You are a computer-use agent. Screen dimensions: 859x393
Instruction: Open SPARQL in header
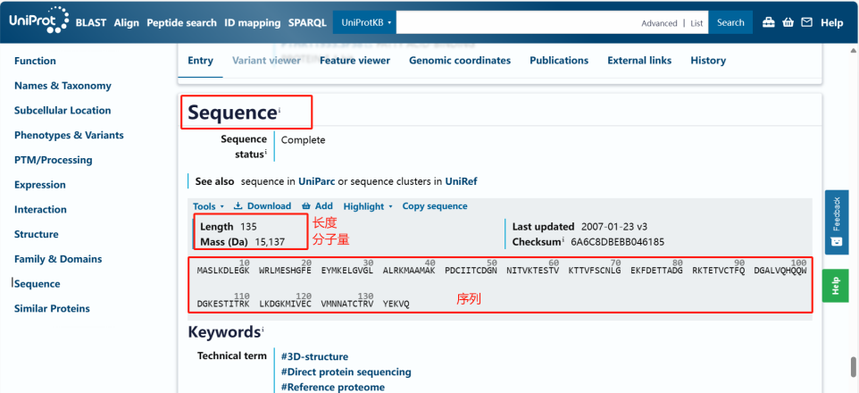(307, 23)
